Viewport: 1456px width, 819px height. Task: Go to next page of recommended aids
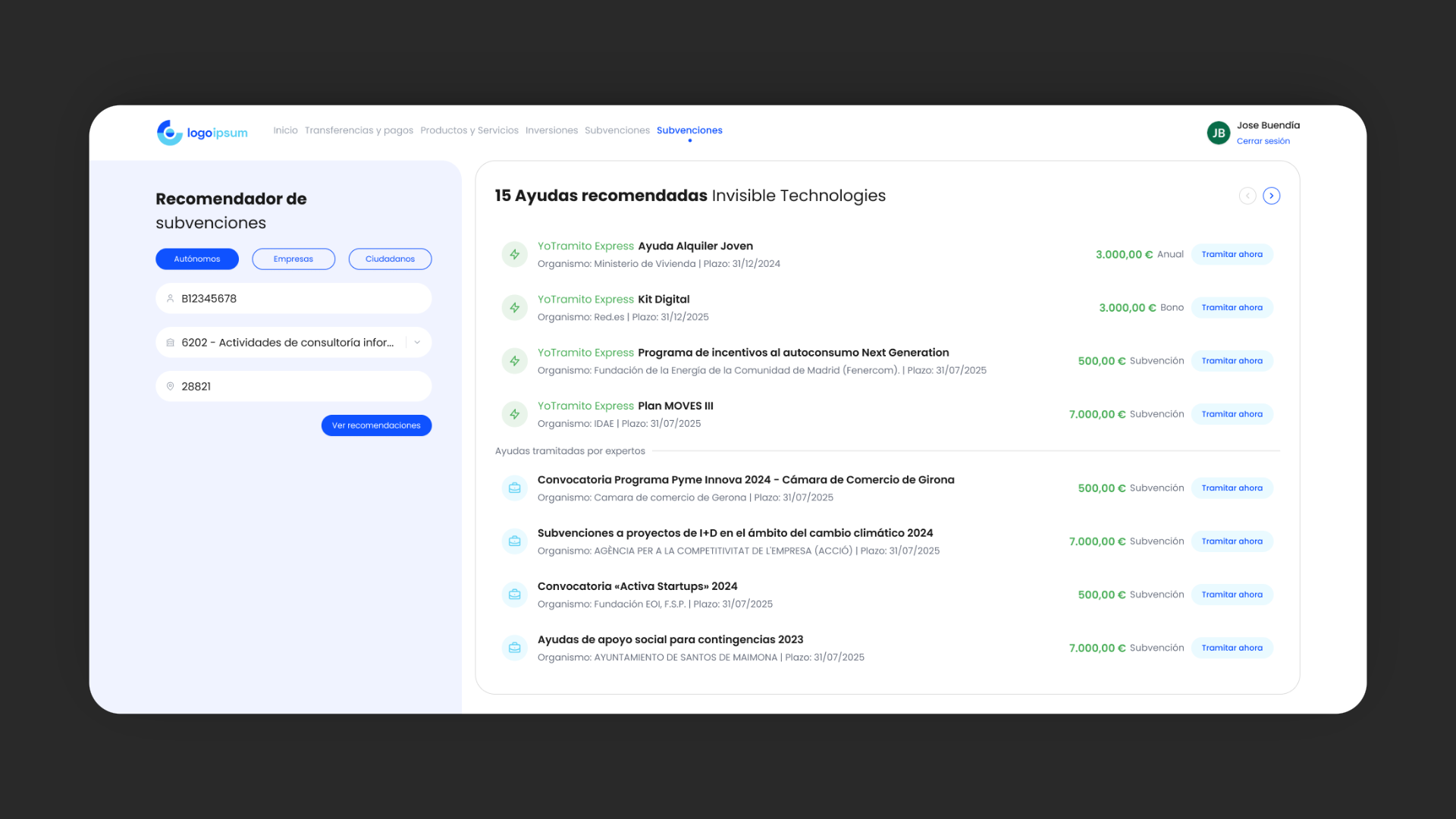point(1272,196)
